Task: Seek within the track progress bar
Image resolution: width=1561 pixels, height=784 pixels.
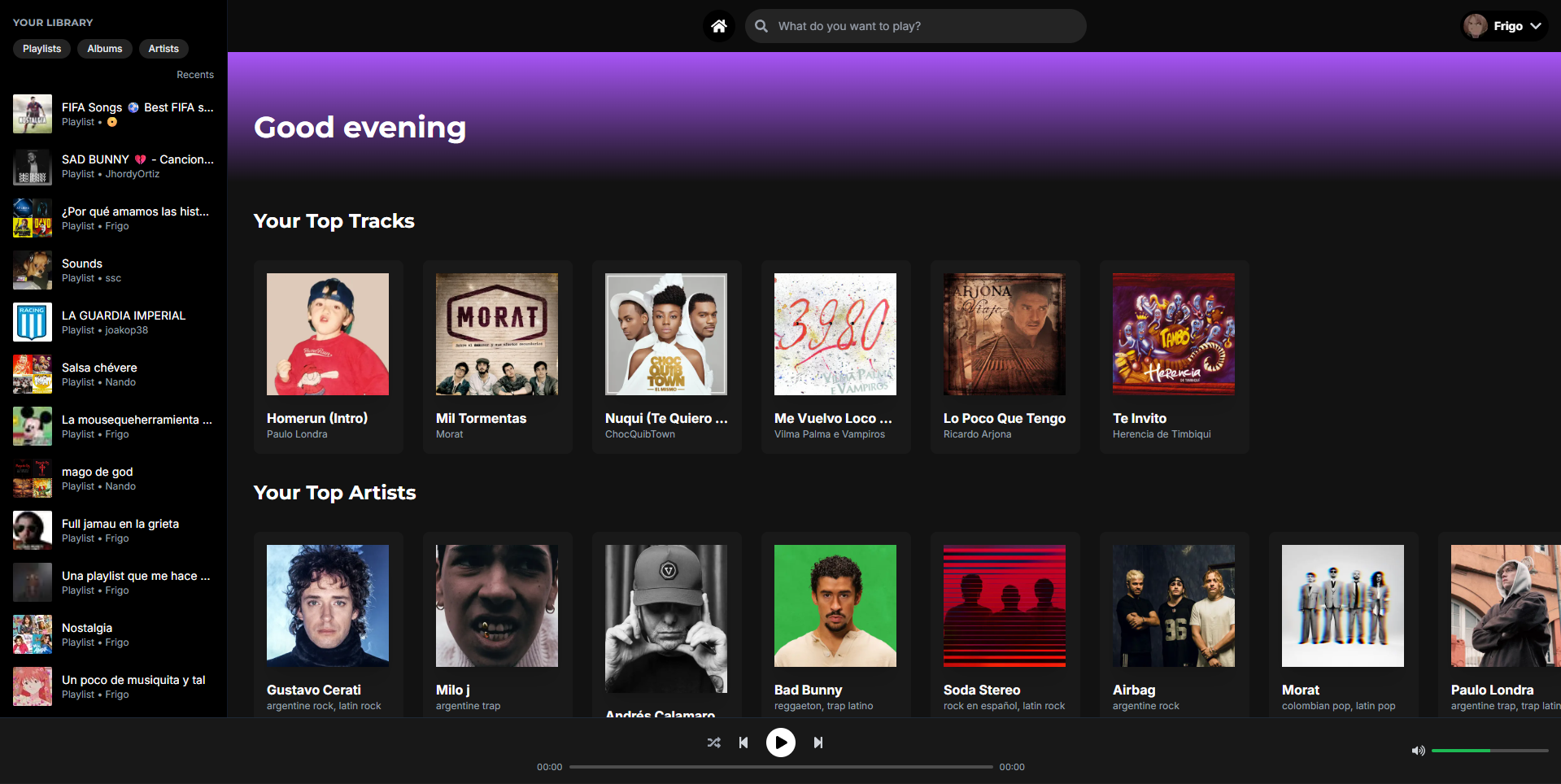Action: (x=781, y=767)
